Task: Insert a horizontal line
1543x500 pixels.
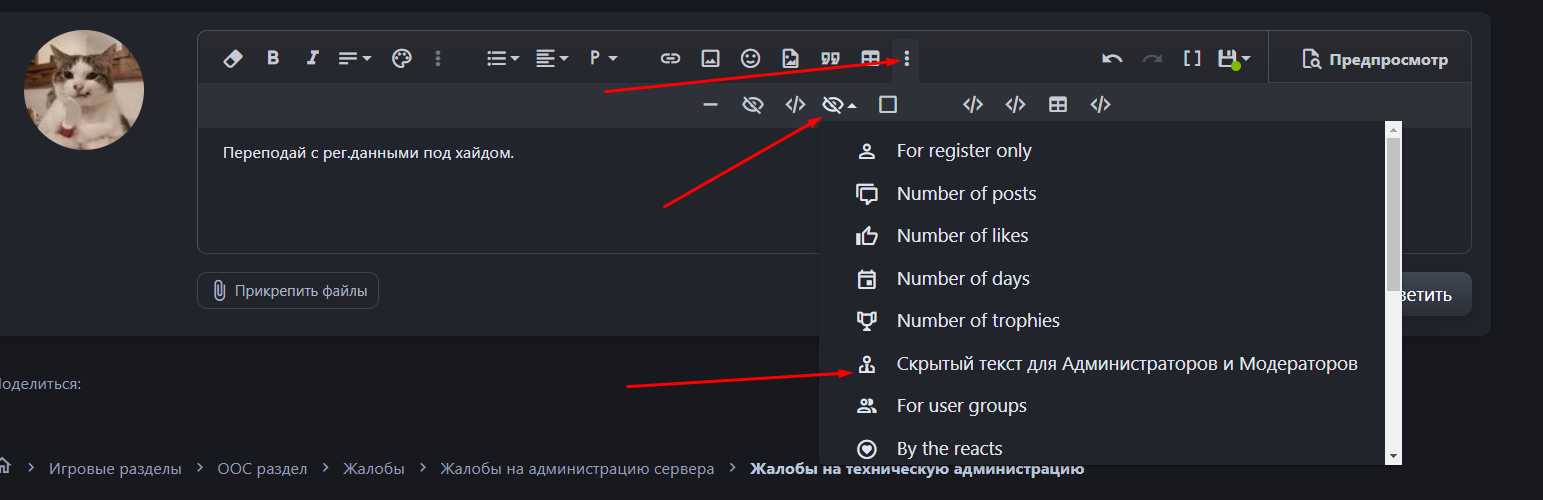Action: [710, 105]
